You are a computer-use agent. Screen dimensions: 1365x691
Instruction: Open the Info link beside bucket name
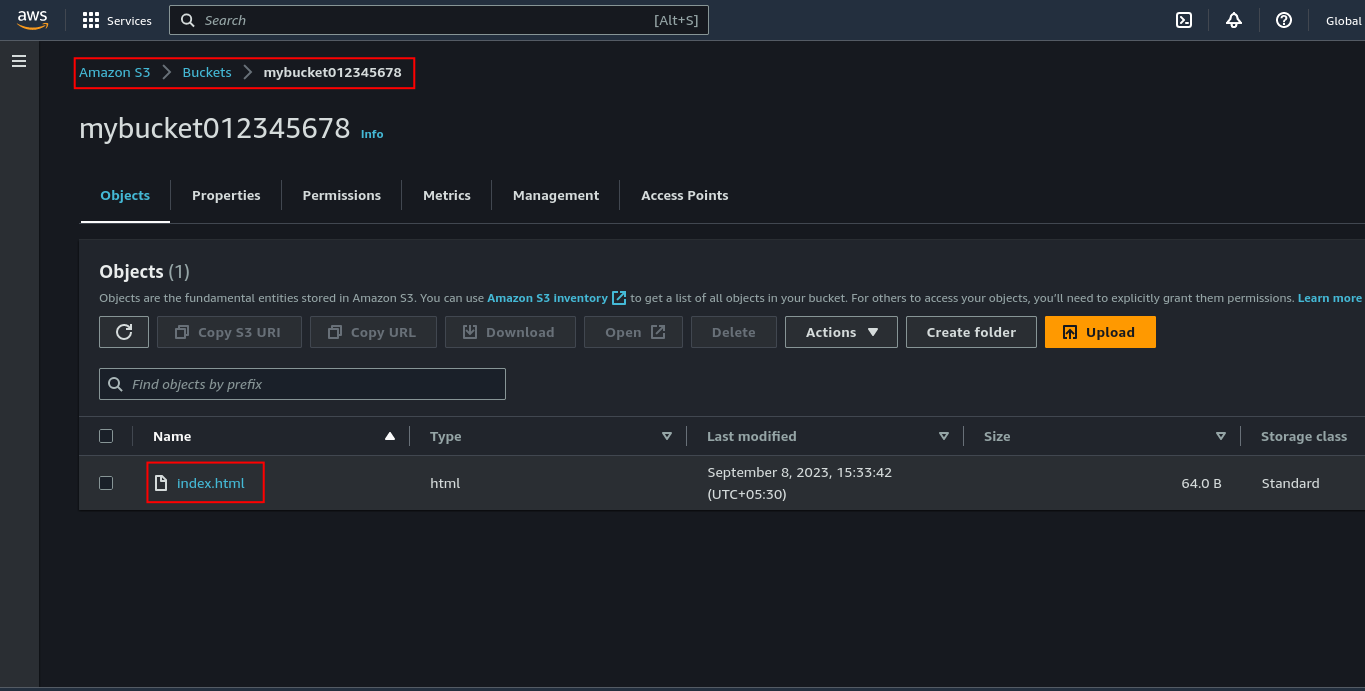(x=372, y=134)
